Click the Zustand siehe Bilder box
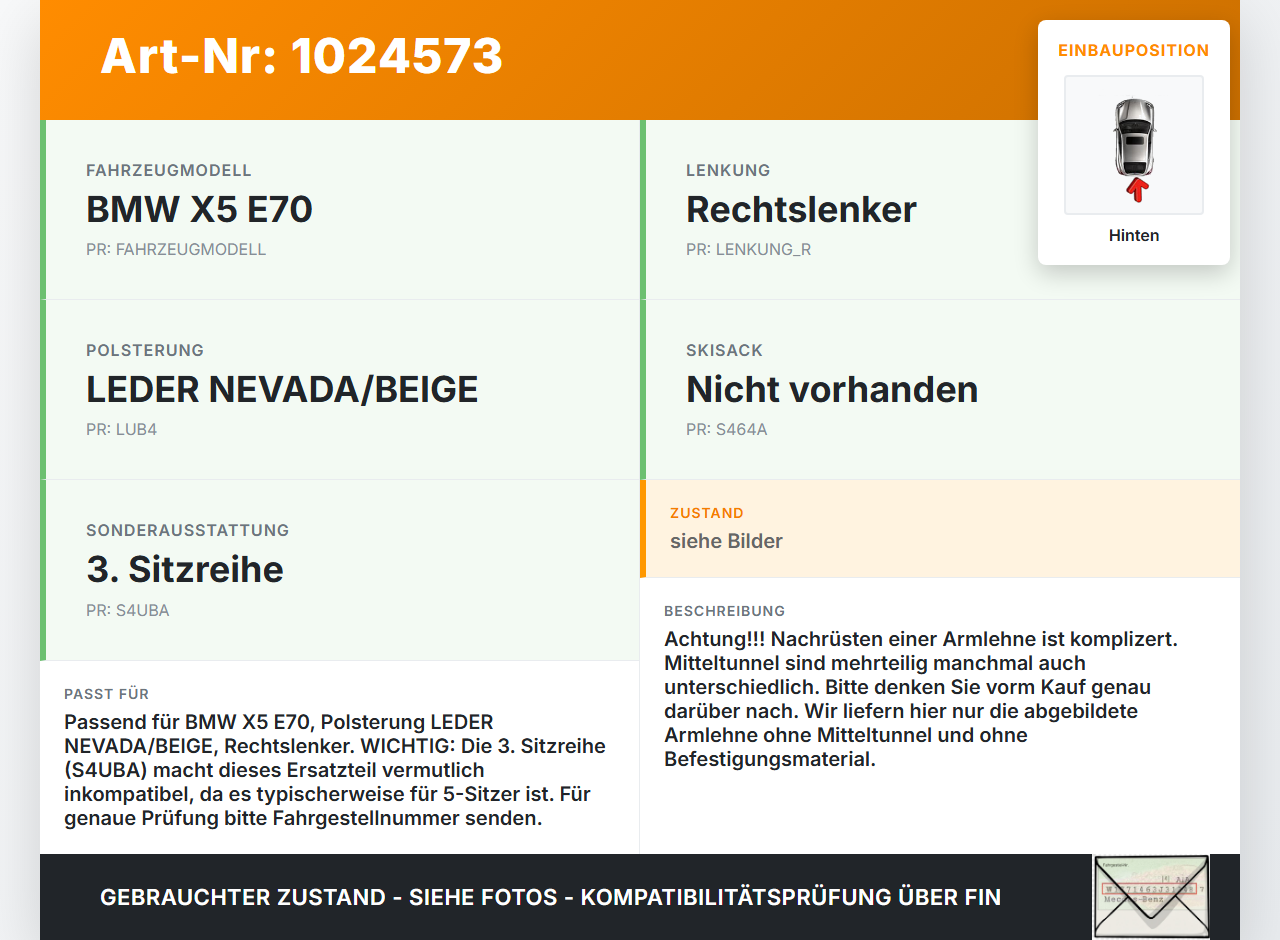This screenshot has width=1280, height=940. click(940, 528)
